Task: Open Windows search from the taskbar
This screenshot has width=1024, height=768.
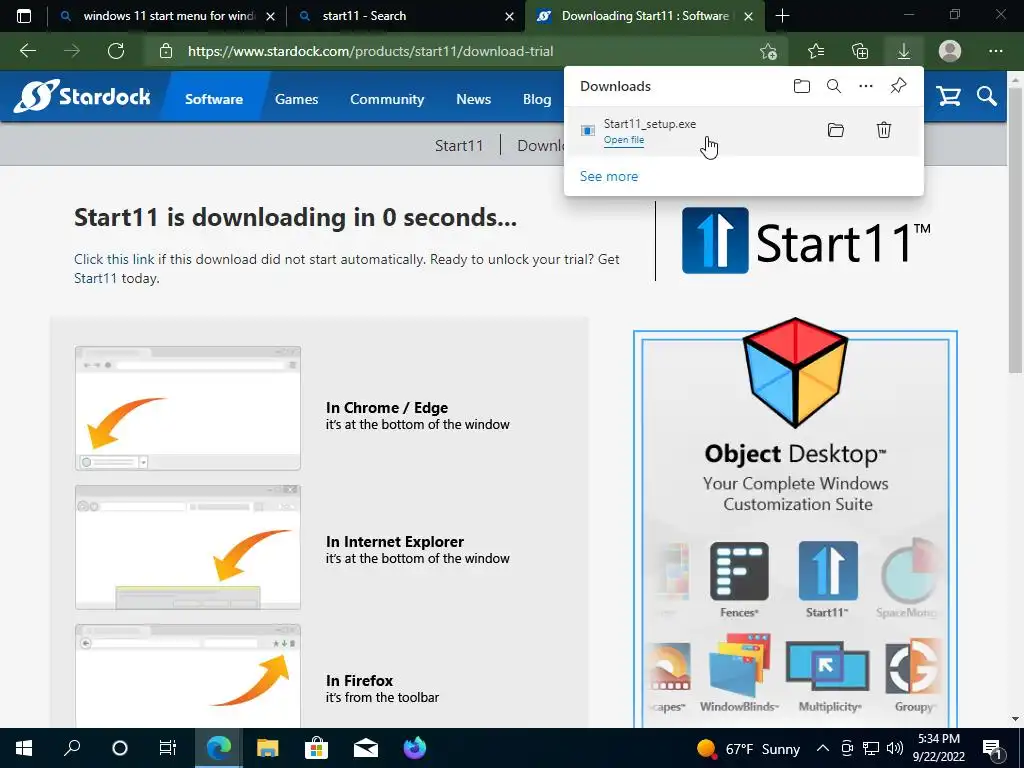Action: (72, 748)
